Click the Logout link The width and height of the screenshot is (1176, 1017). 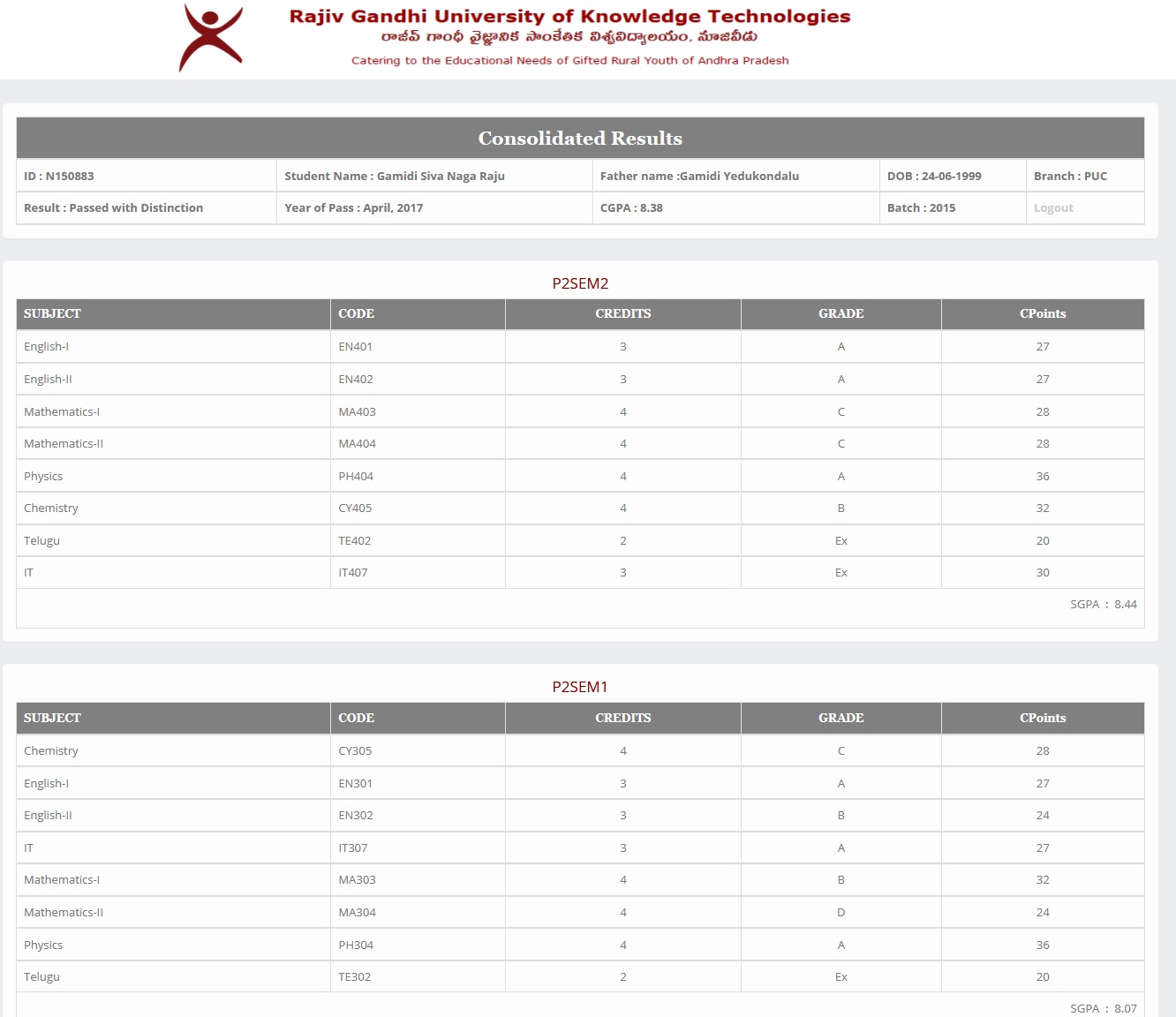pos(1053,208)
